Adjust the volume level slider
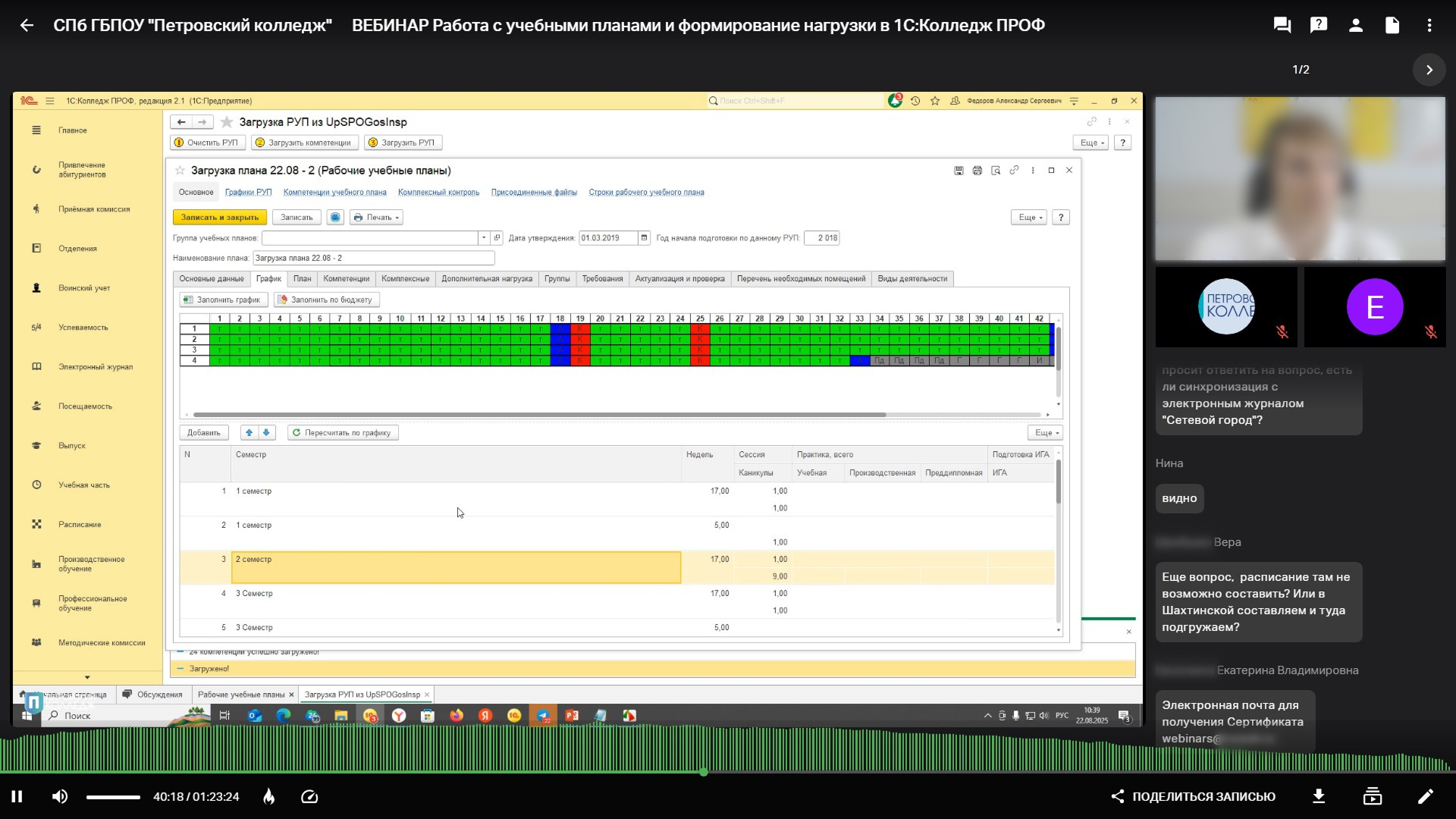This screenshot has width=1456, height=819. tap(113, 797)
